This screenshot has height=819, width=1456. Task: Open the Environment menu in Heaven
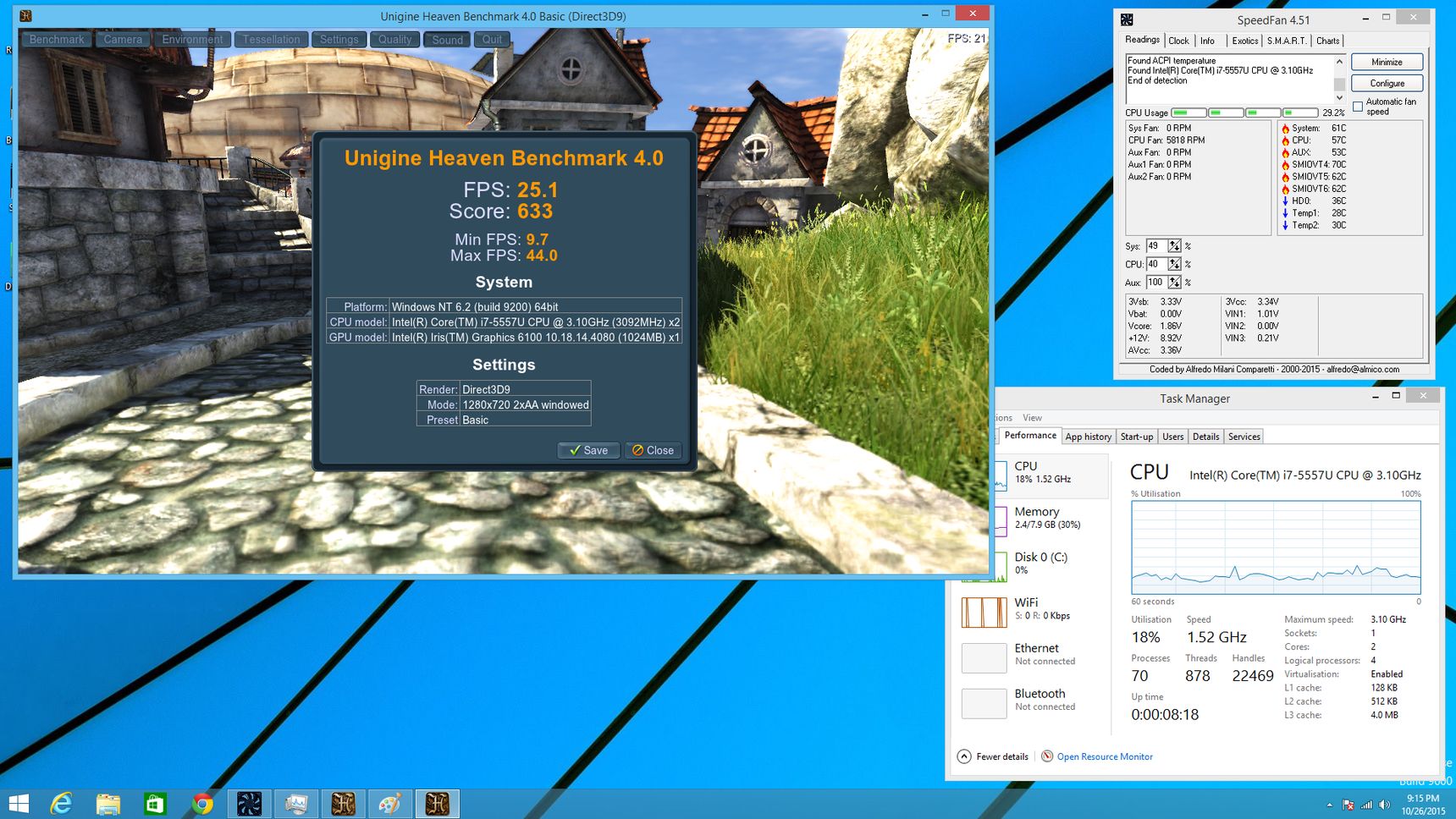(192, 39)
